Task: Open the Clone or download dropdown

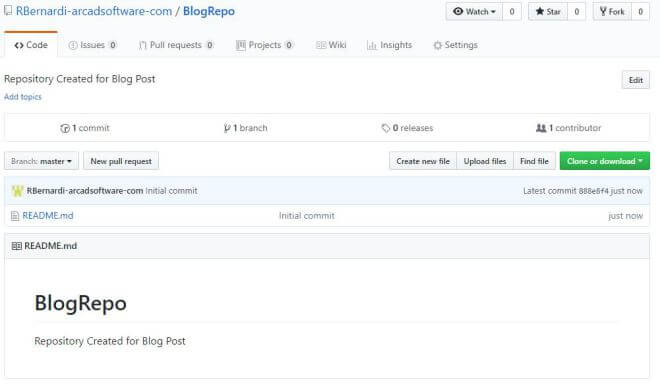Action: click(x=604, y=161)
